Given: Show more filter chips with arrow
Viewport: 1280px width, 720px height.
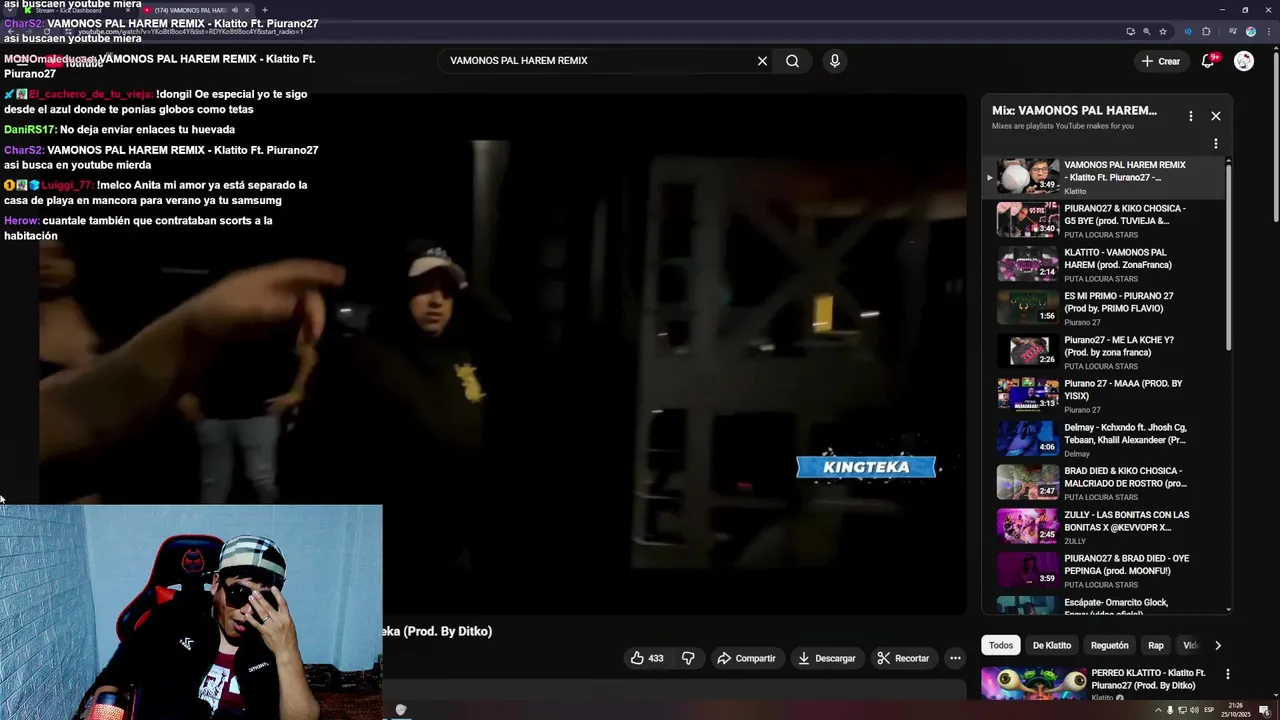Looking at the screenshot, I should [1217, 645].
